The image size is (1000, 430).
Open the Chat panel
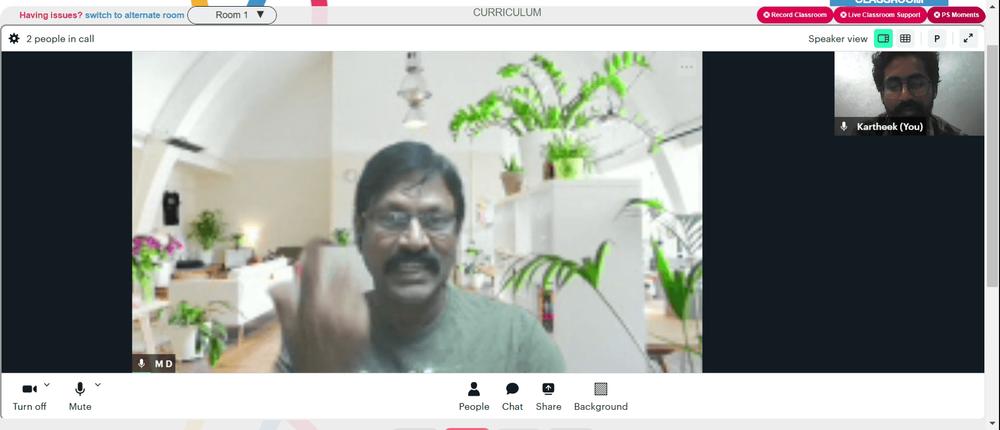[512, 396]
